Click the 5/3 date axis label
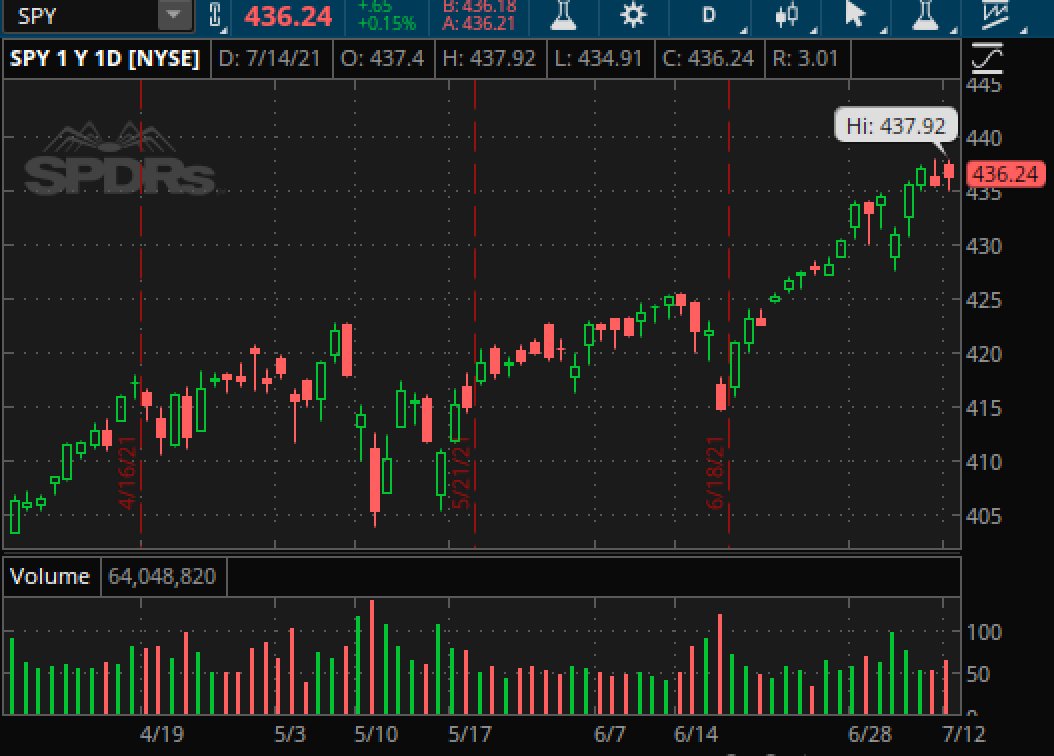Image resolution: width=1054 pixels, height=756 pixels. coord(290,734)
